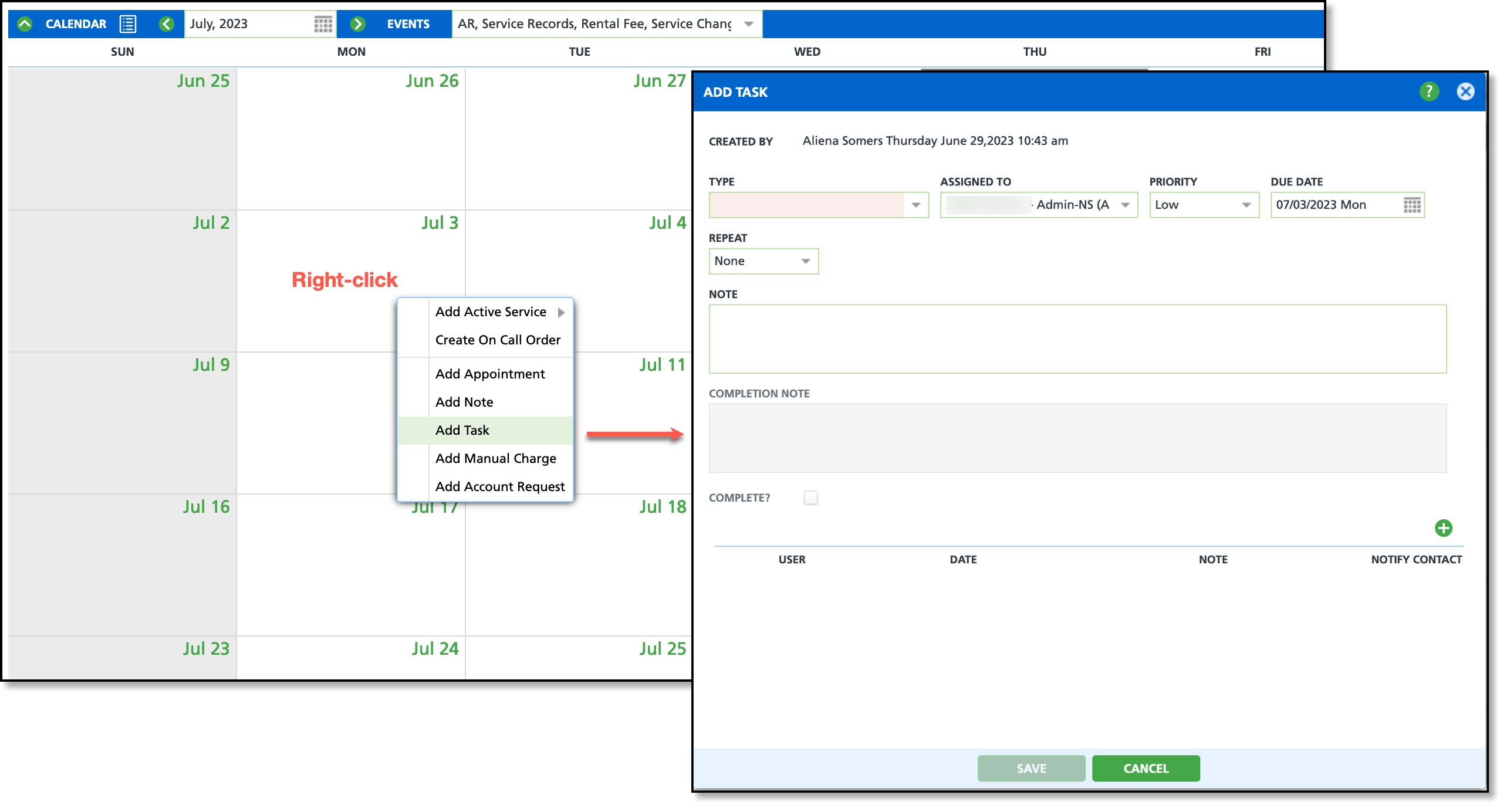This screenshot has width=1500, height=812.
Task: Click the list view icon beside CALENDAR
Action: click(127, 24)
